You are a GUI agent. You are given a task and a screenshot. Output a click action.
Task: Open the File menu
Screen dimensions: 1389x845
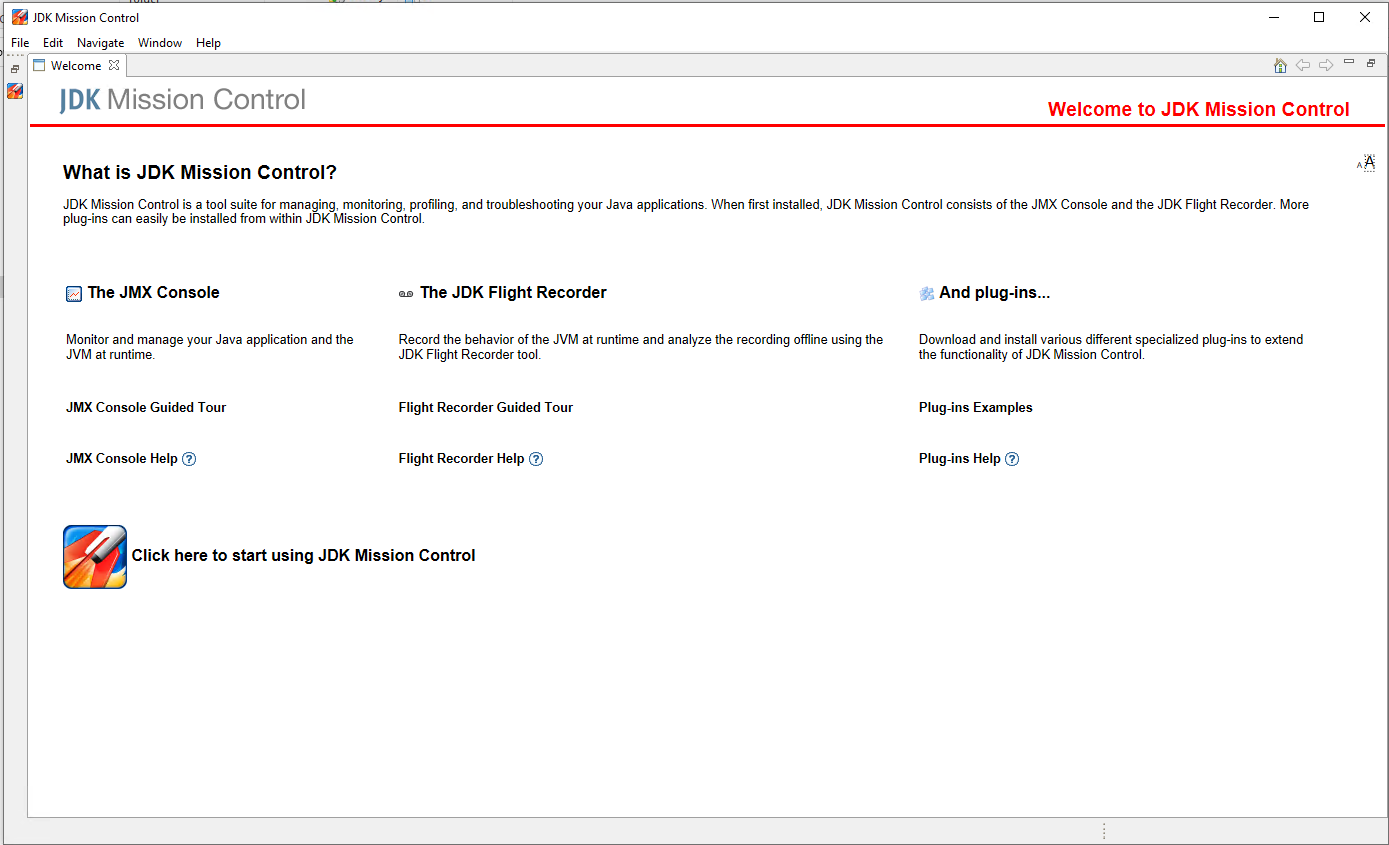click(x=20, y=43)
